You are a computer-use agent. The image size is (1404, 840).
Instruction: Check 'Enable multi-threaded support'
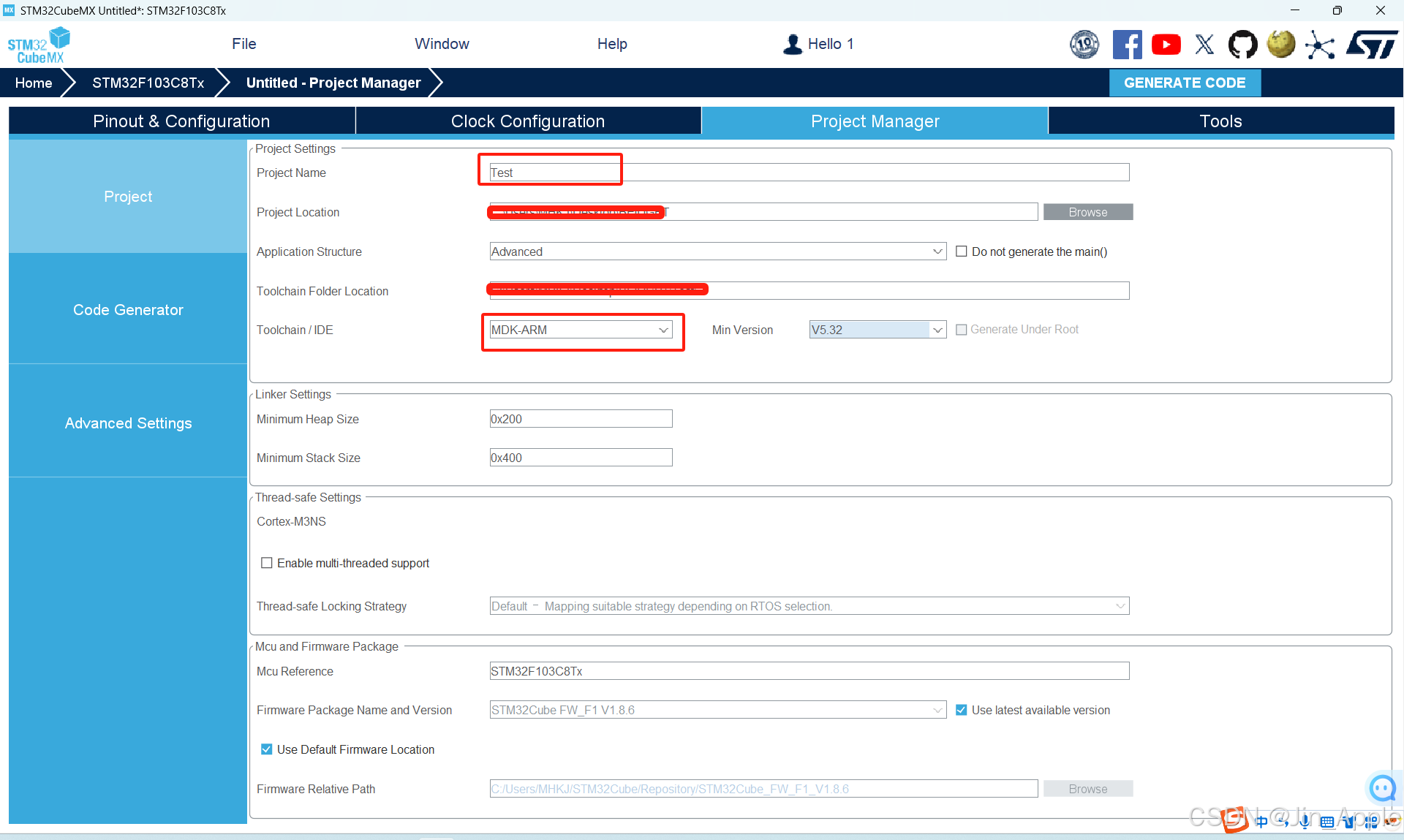pyautogui.click(x=267, y=563)
